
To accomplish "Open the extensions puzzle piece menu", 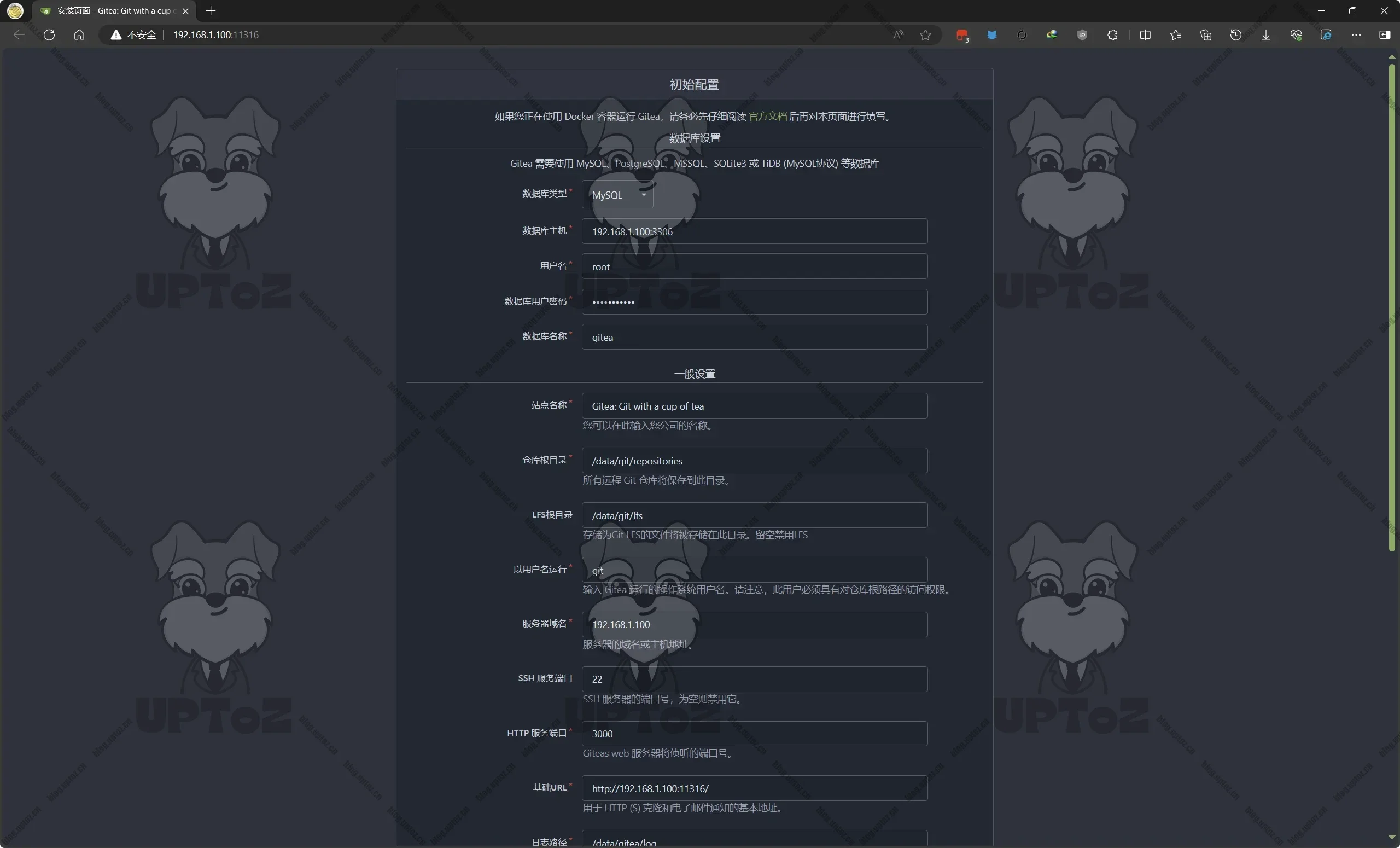I will 1112,34.
